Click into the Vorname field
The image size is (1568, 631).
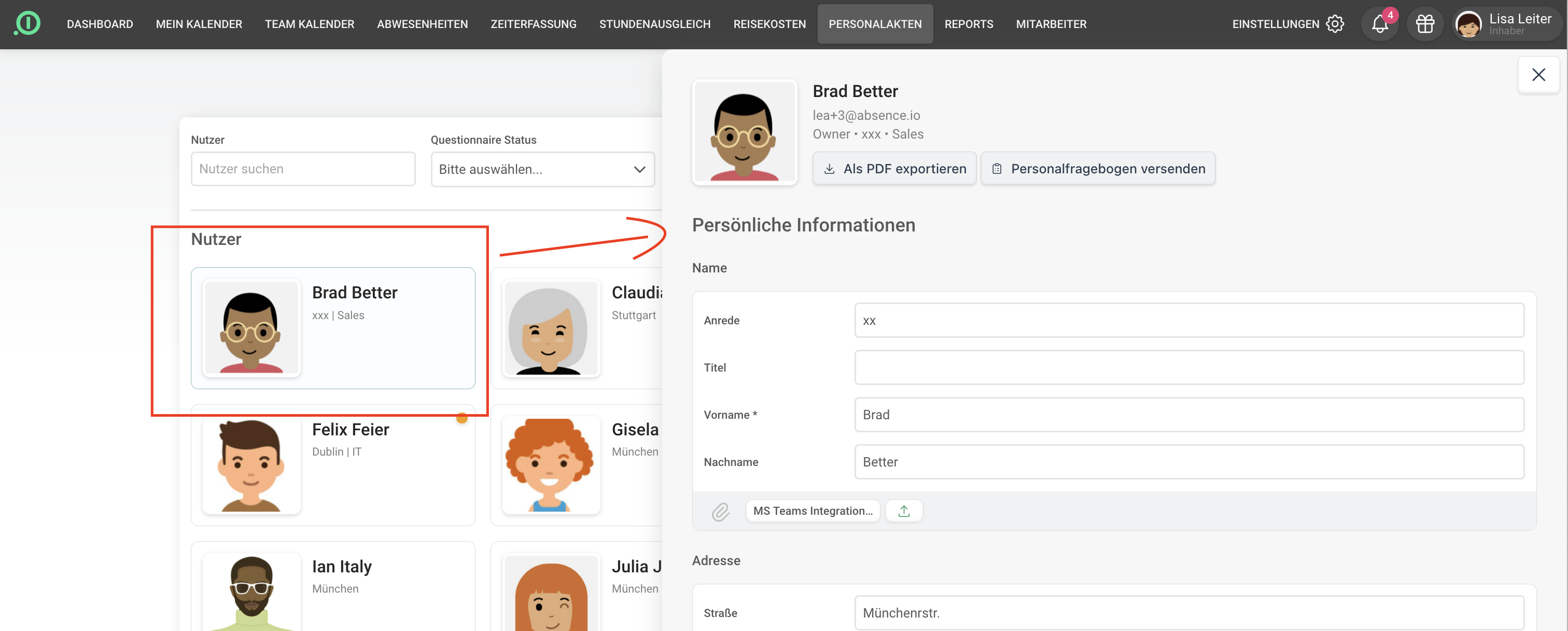pyautogui.click(x=1188, y=415)
